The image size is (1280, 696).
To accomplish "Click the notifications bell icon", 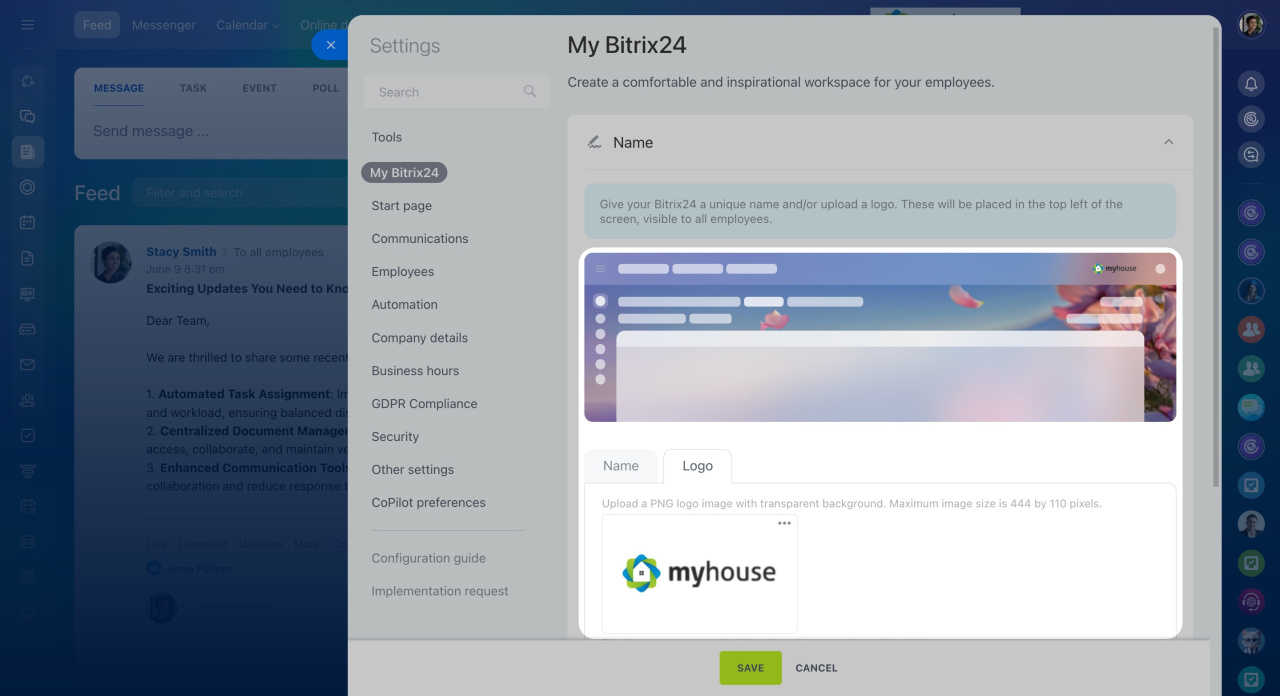I will click(x=1251, y=84).
